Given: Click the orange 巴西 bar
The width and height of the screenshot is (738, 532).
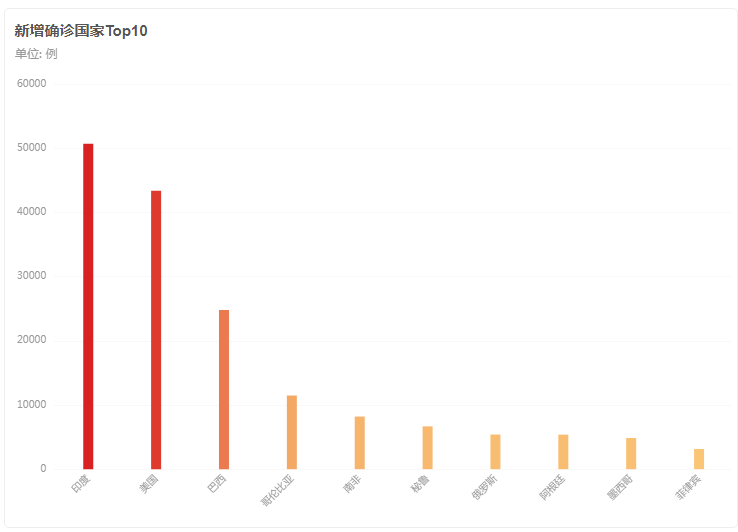Looking at the screenshot, I should coord(224,389).
